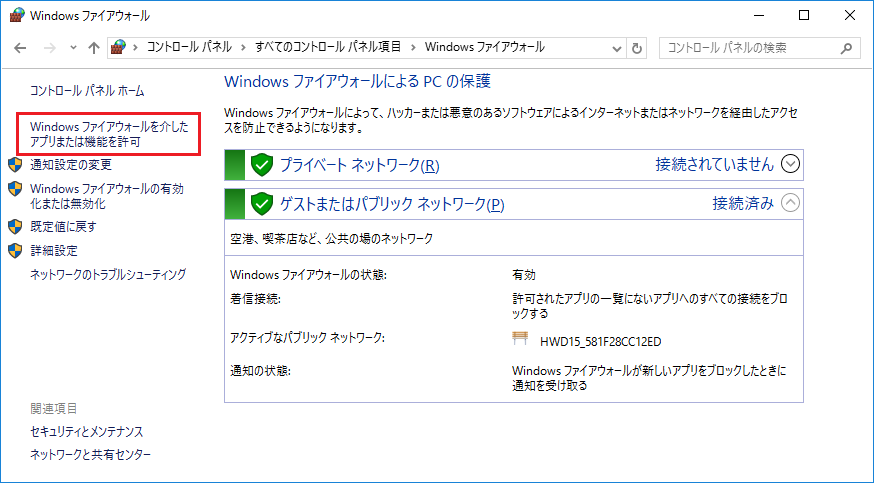Viewport: 874px width, 483px height.
Task: Open アプリまたは機能を許可 link
Action: (x=109, y=134)
